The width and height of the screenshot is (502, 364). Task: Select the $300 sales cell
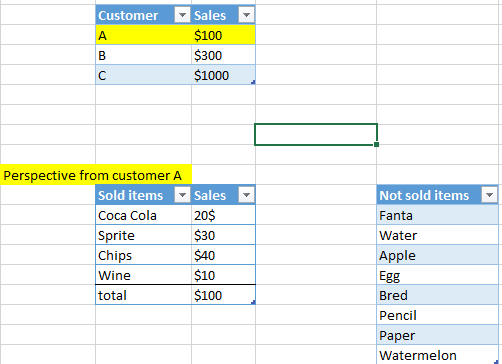pos(224,55)
